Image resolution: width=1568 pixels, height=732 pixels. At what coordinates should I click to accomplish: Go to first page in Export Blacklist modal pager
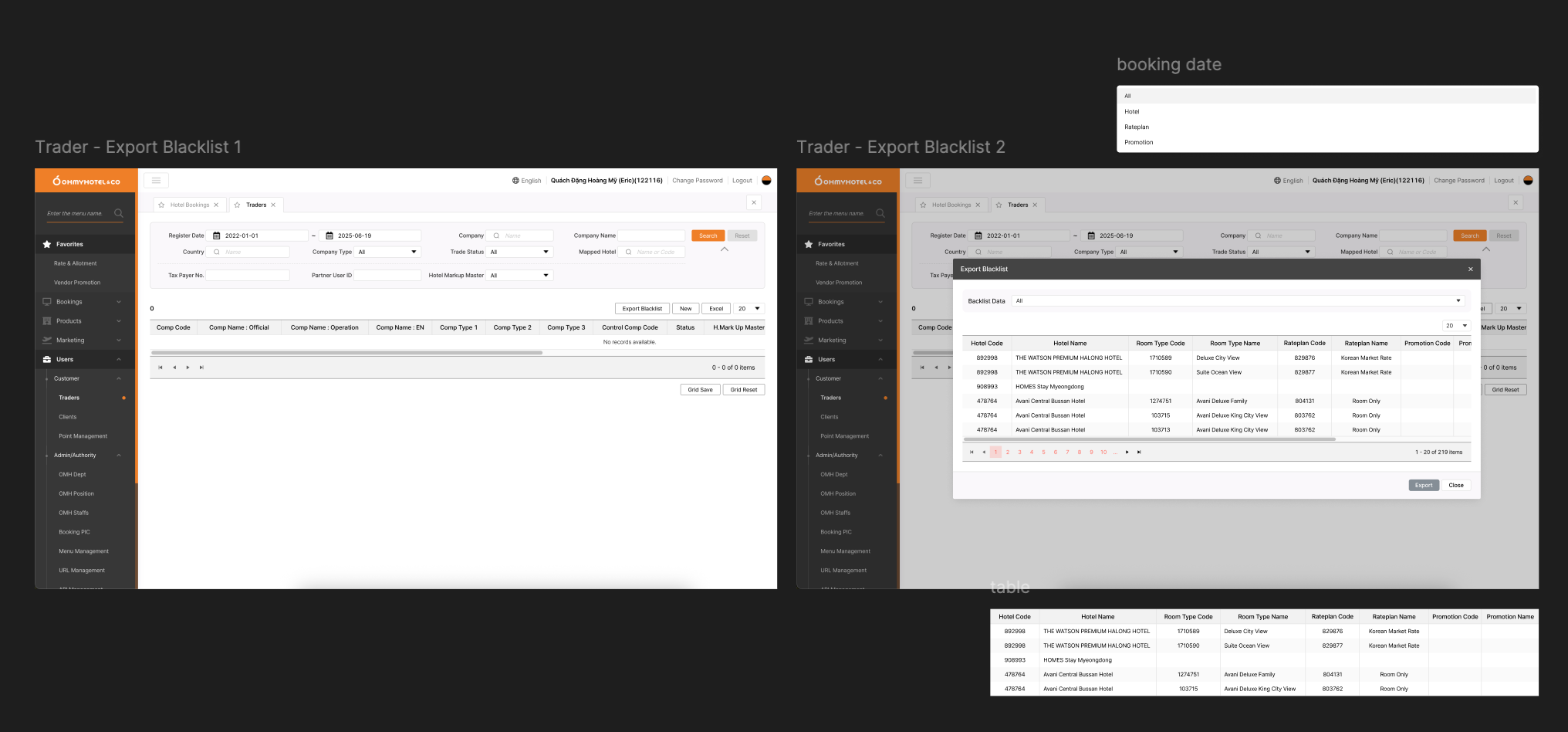click(x=972, y=452)
